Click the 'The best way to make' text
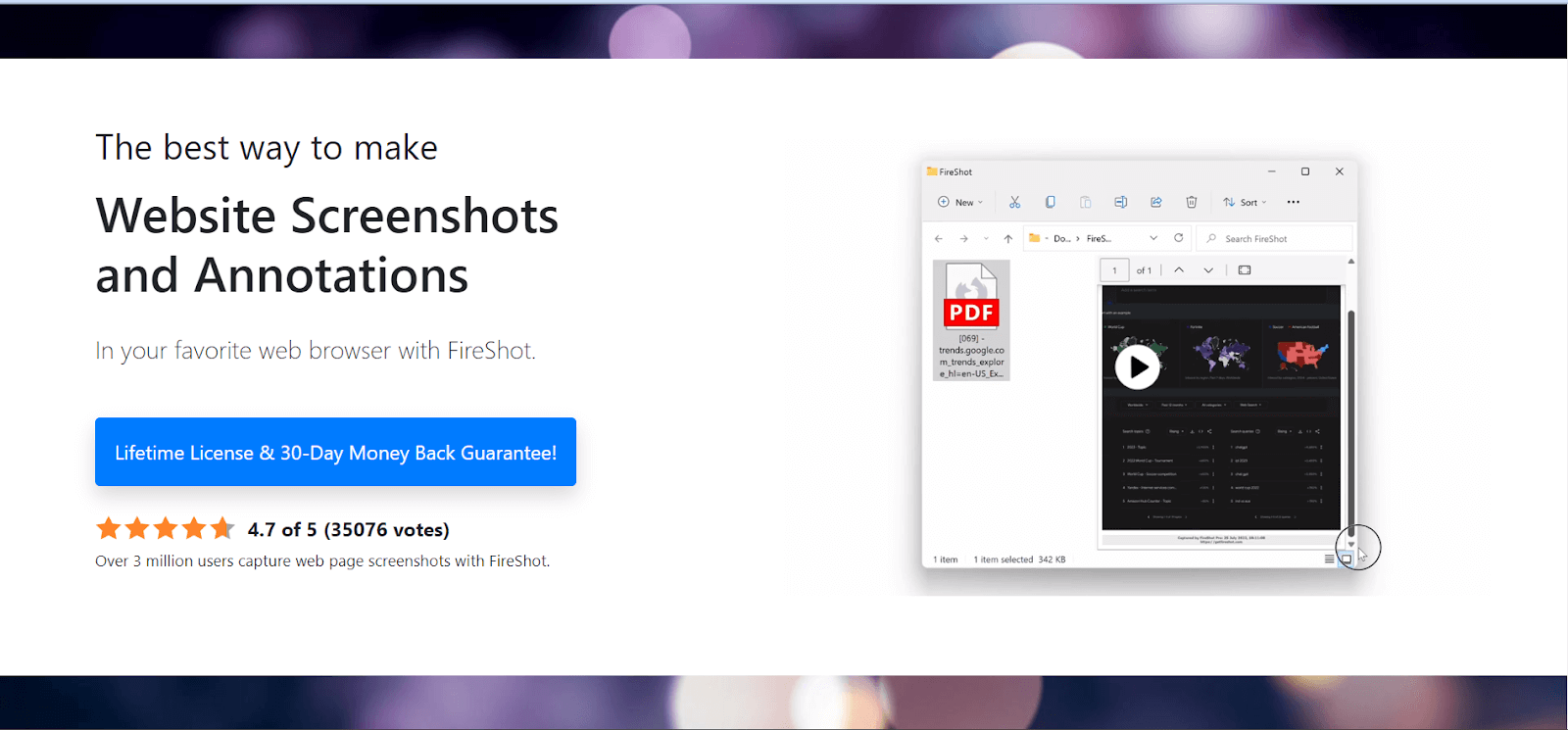The width and height of the screenshot is (1568, 730). click(267, 148)
